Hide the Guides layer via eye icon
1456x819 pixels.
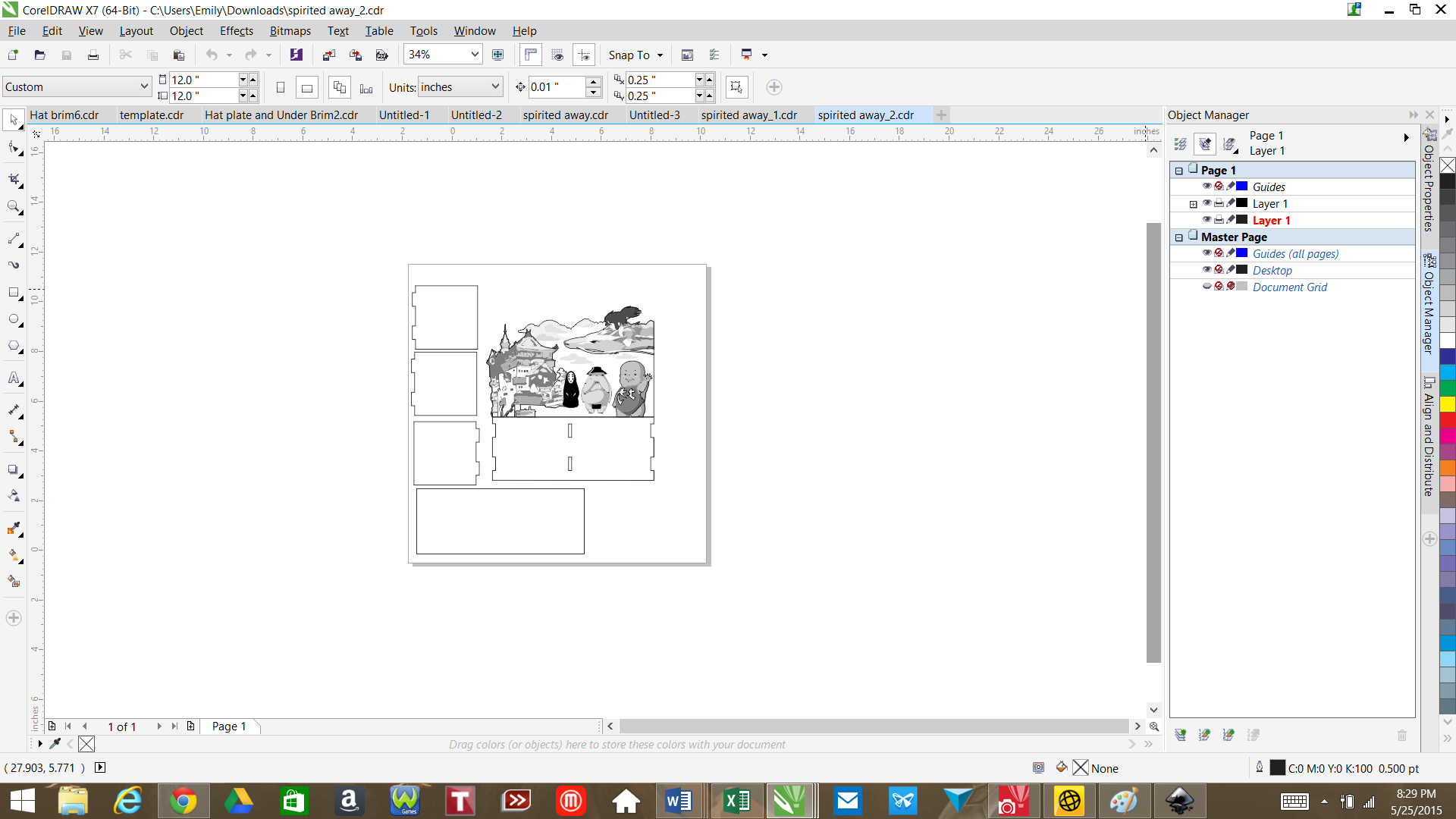[x=1207, y=187]
